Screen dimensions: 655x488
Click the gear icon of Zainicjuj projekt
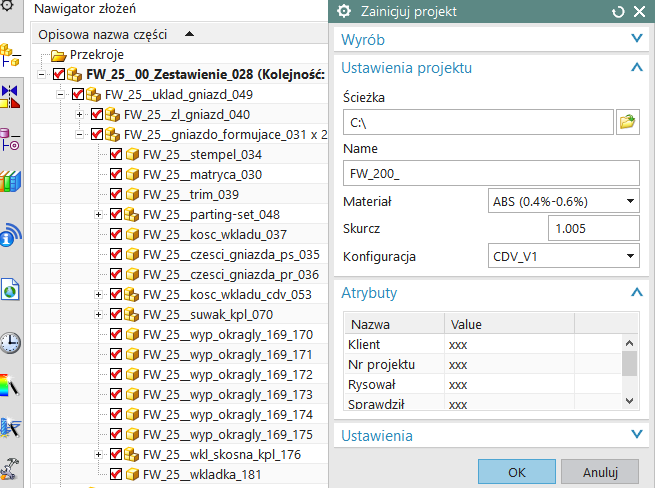[x=344, y=11]
